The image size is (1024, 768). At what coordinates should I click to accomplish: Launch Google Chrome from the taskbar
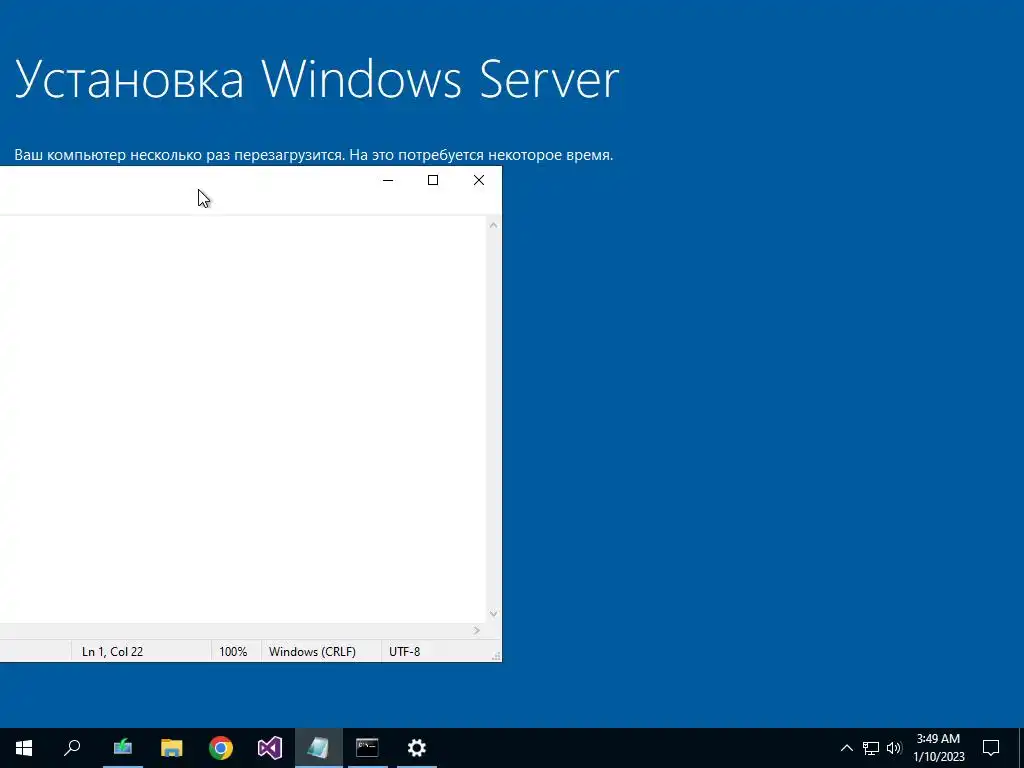[x=221, y=748]
